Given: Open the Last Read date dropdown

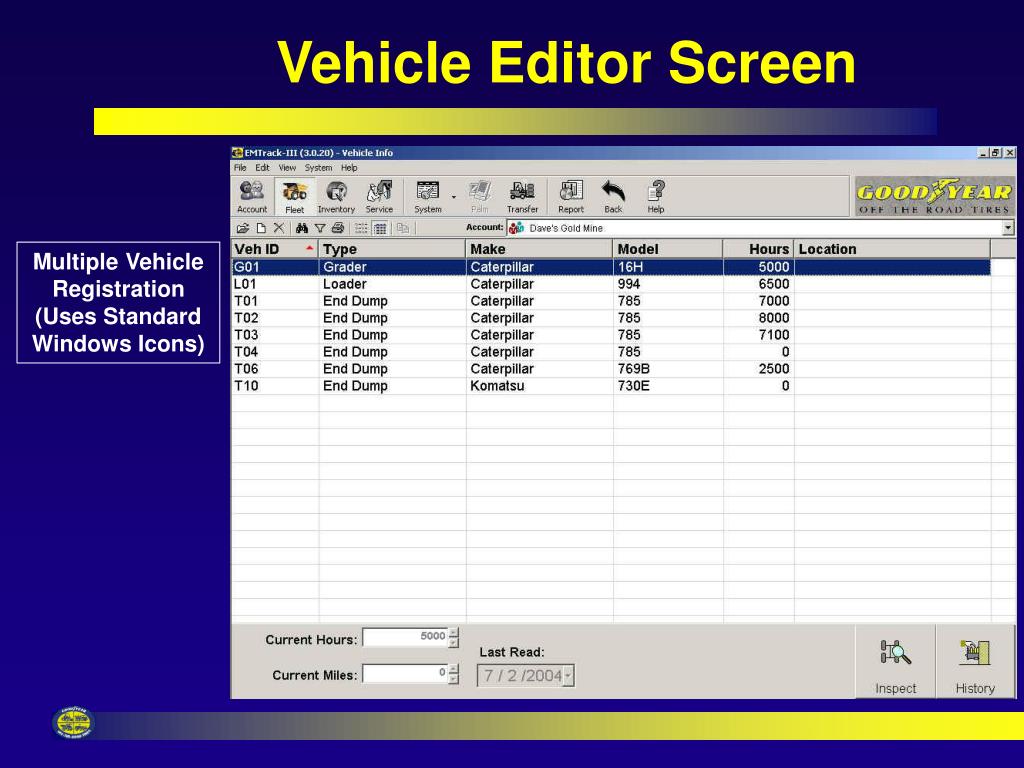Looking at the screenshot, I should [569, 676].
